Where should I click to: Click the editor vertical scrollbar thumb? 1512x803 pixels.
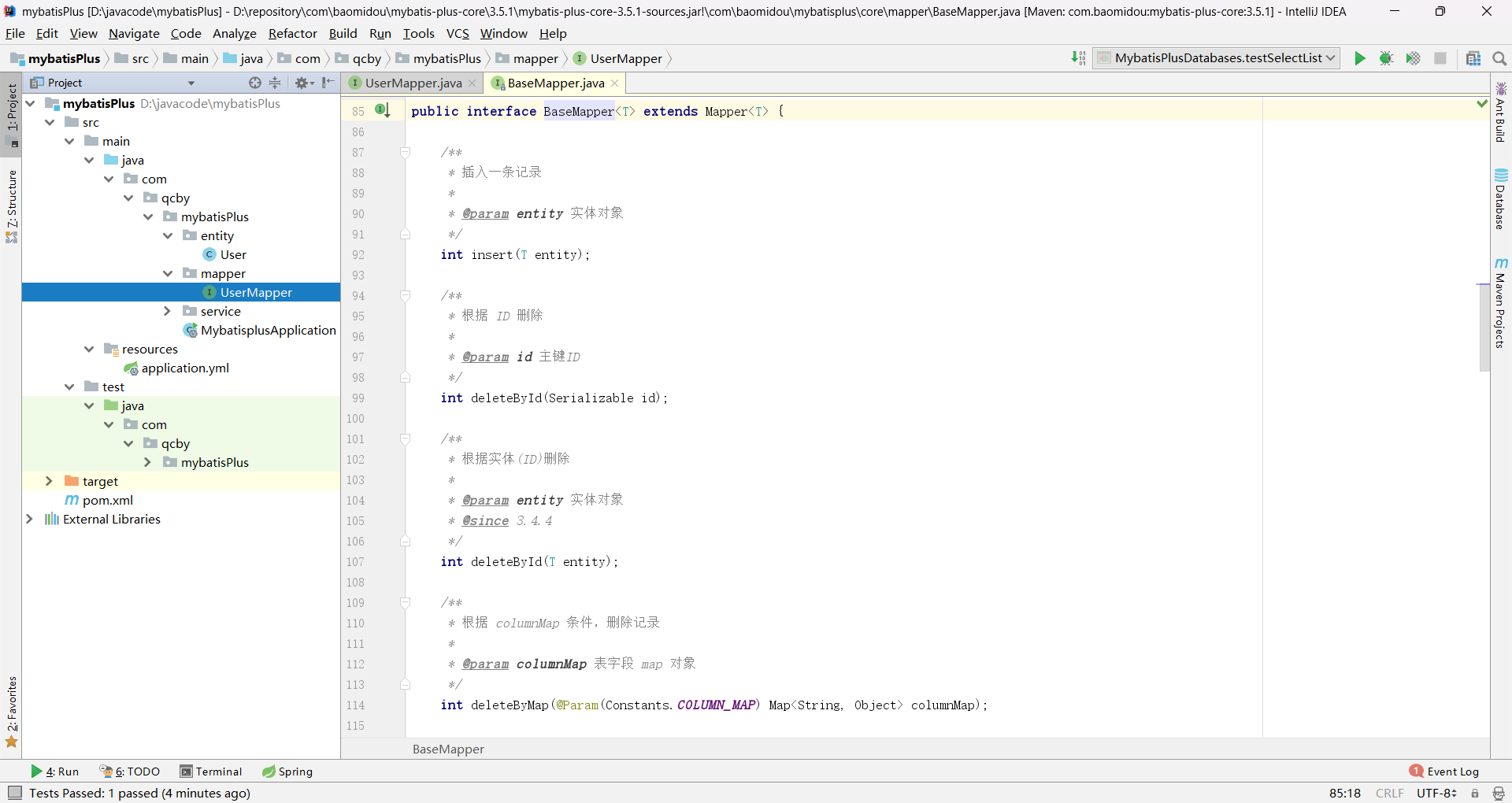tap(1484, 327)
